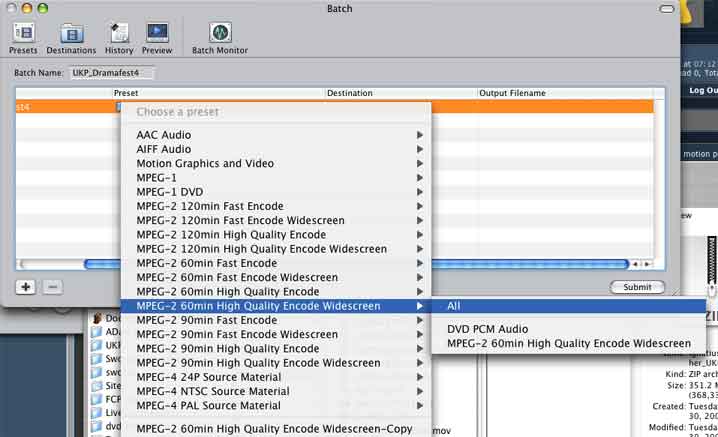
Task: Expand the MPEG-2 60min Fast Encode arrow
Action: coord(419,263)
